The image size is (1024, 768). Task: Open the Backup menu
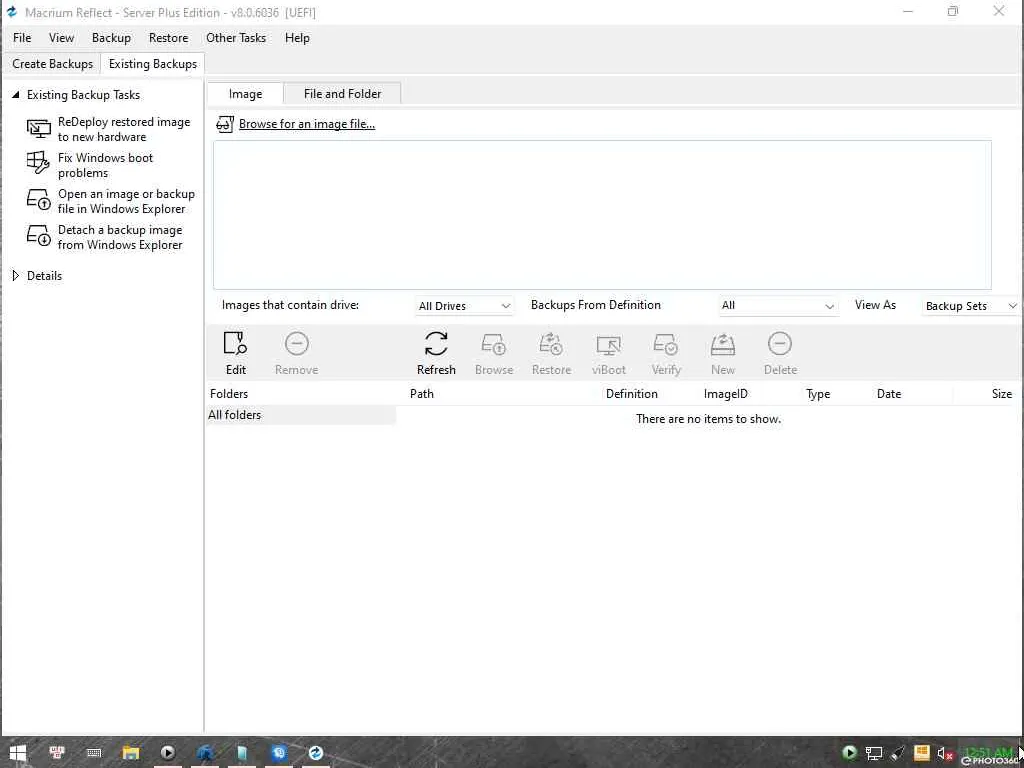click(x=111, y=38)
